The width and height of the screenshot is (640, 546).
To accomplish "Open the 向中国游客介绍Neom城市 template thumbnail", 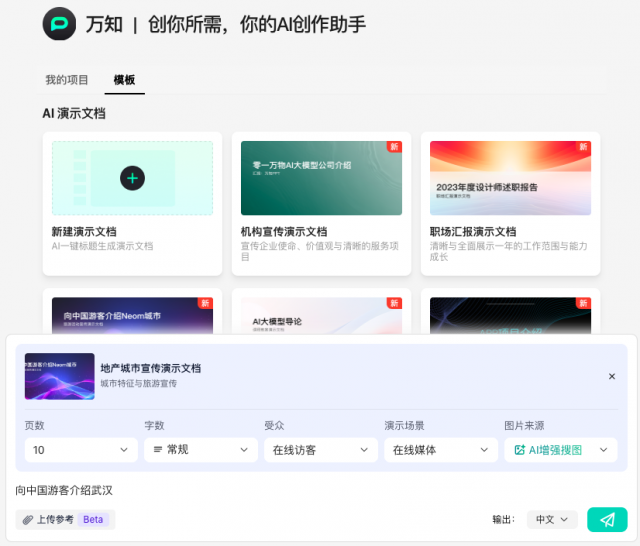I will [132, 316].
